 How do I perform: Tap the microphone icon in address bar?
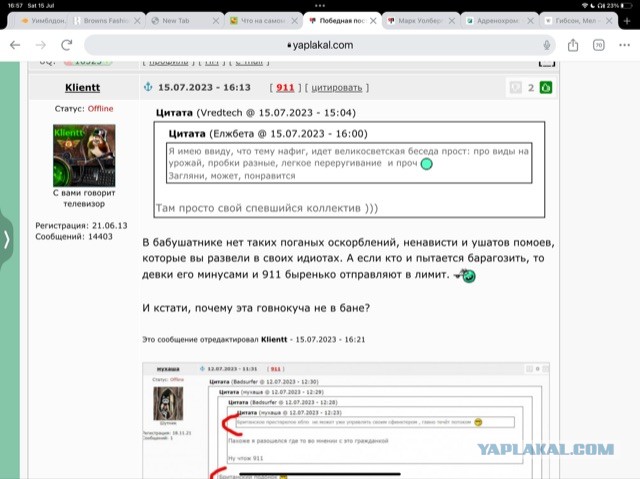tap(547, 45)
